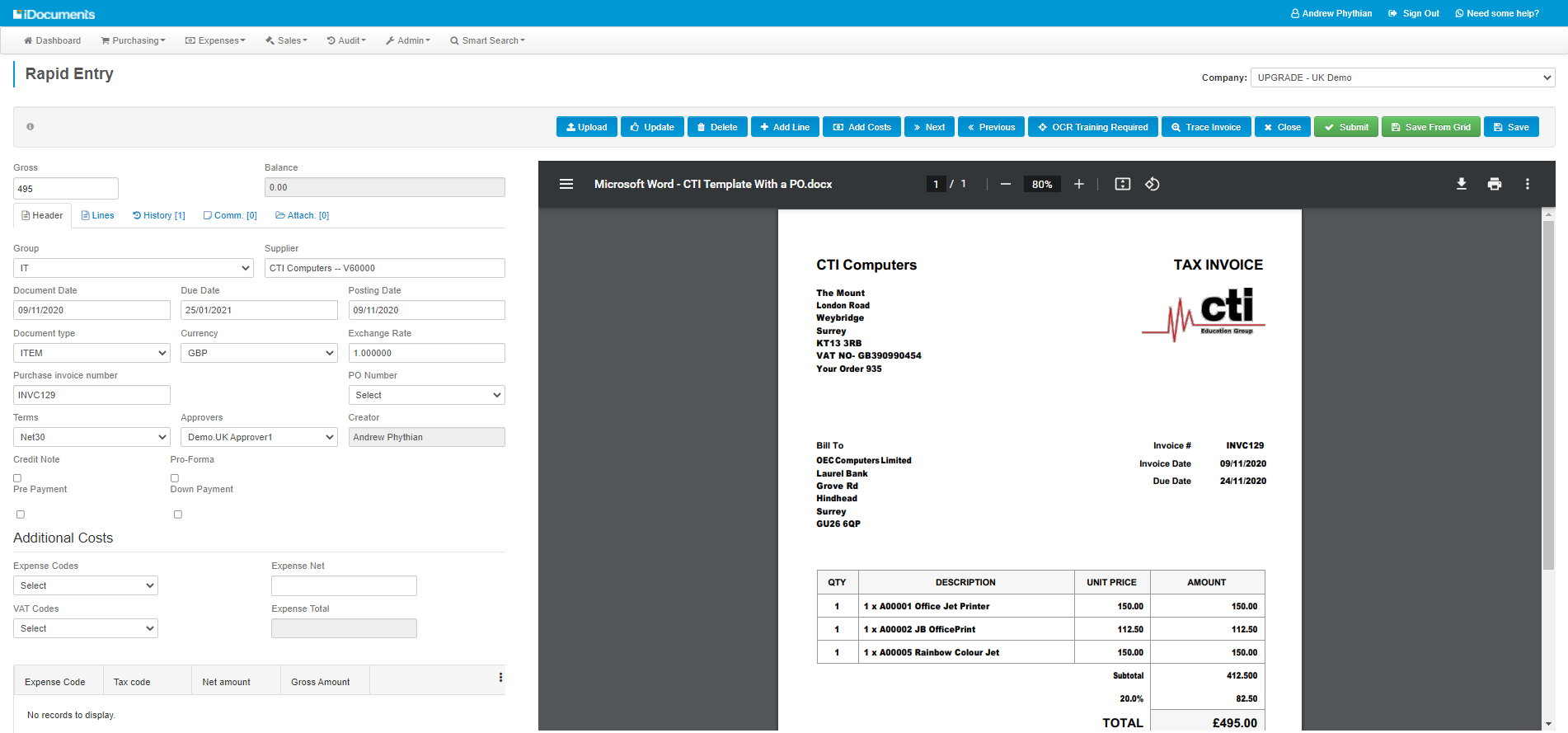Print the invoice PDF

click(x=1495, y=184)
